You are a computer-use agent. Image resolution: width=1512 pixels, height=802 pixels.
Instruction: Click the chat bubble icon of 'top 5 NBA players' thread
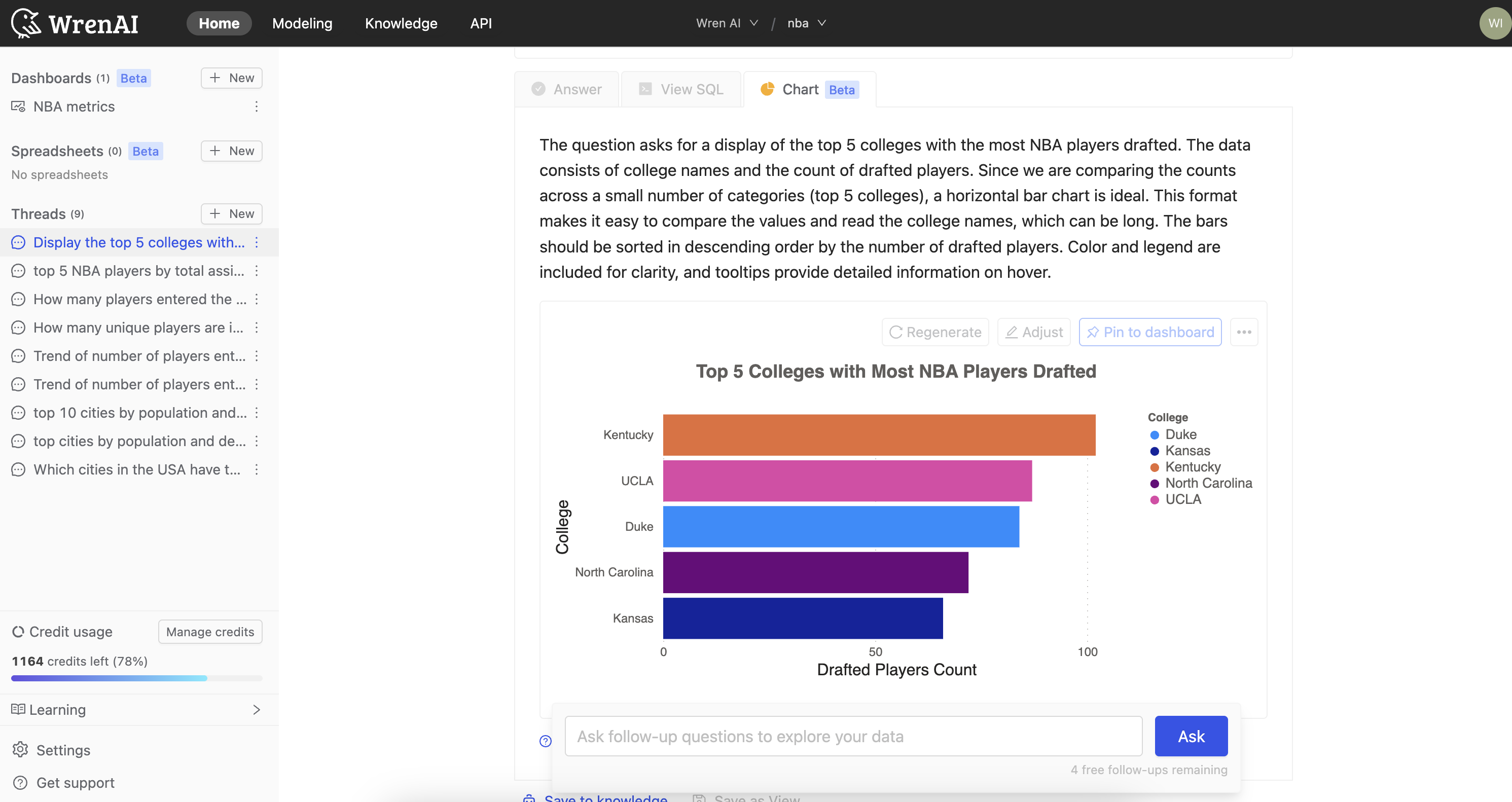point(18,271)
